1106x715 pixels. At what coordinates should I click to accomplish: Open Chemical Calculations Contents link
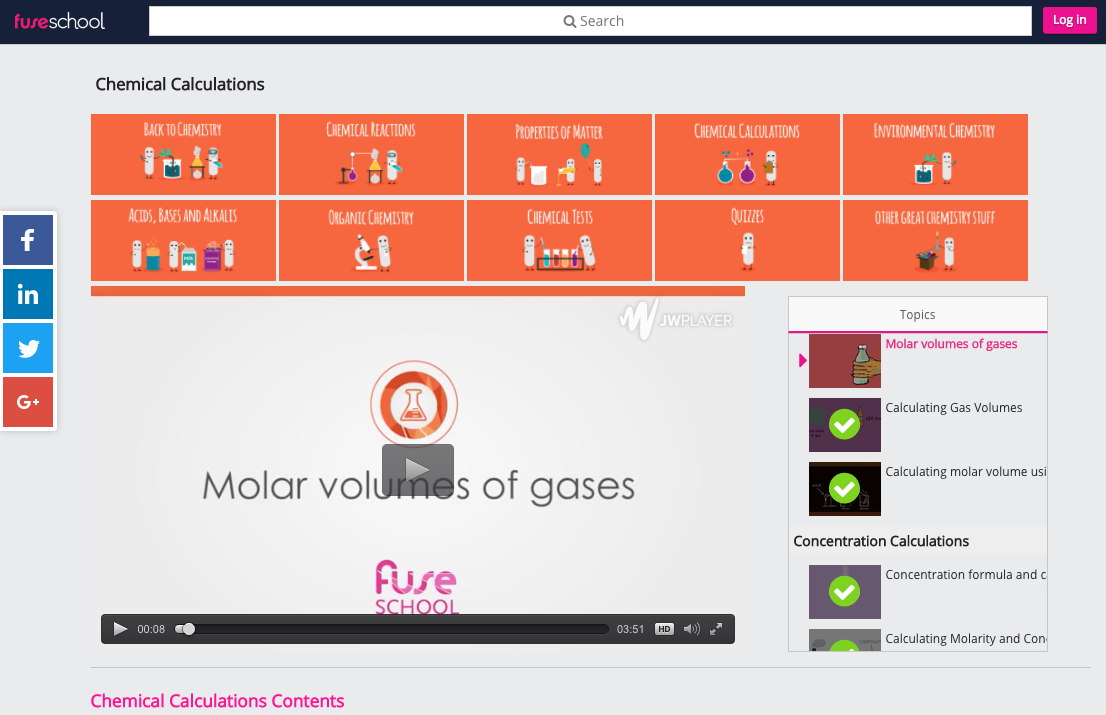pyautogui.click(x=217, y=701)
